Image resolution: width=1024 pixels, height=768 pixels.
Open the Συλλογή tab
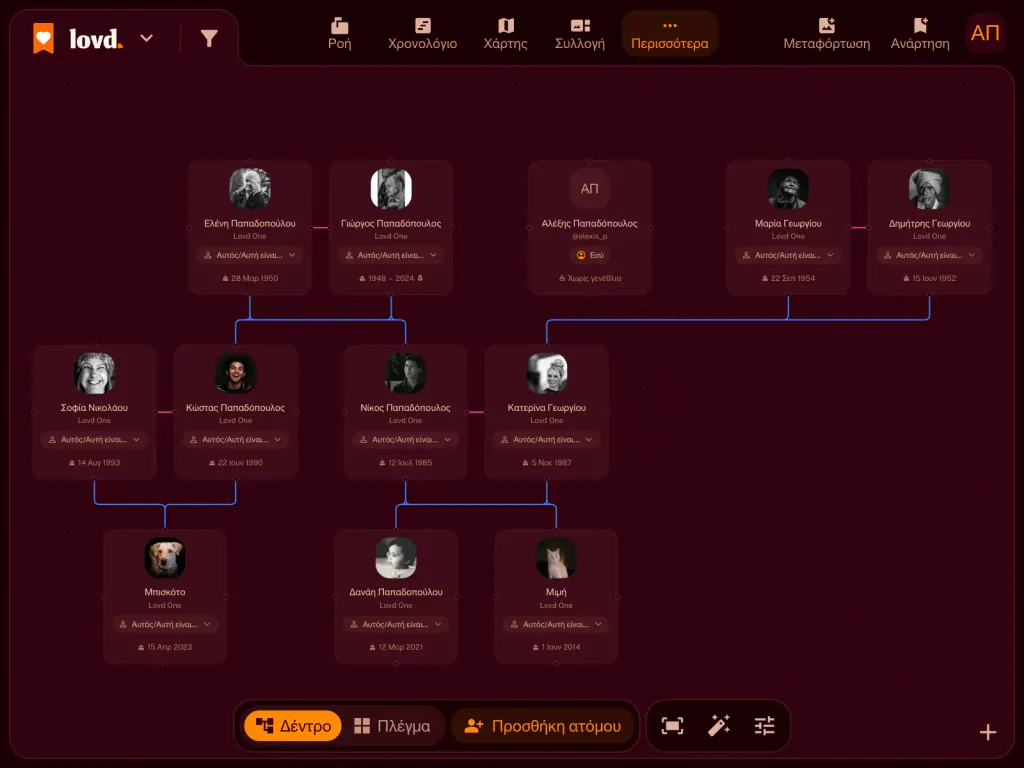pos(580,34)
